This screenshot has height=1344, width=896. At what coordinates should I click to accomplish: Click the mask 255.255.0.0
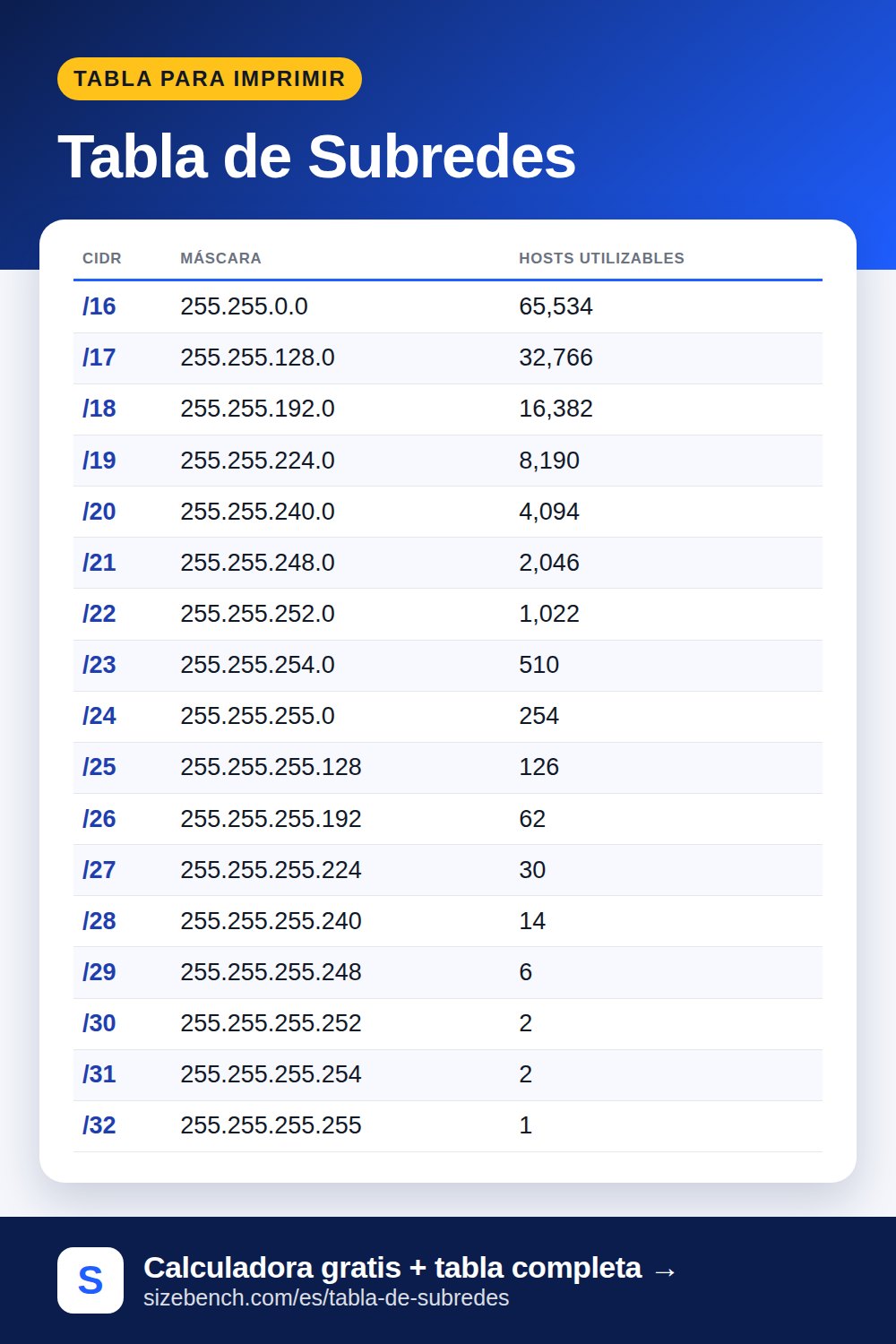244,306
